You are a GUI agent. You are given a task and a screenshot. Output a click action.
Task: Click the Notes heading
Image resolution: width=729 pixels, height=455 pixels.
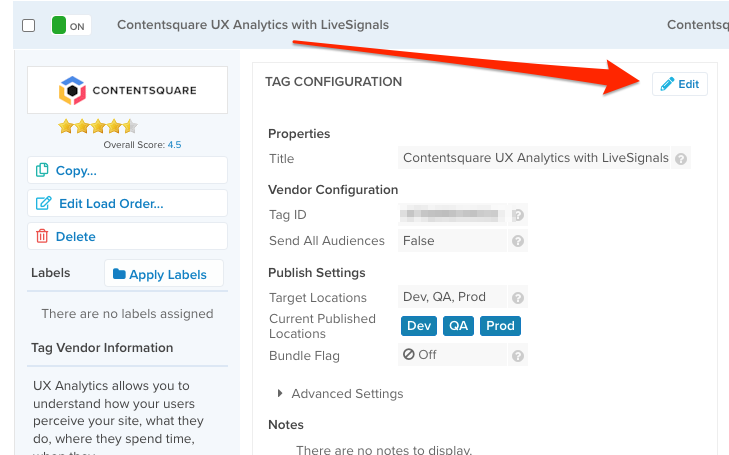[x=286, y=425]
